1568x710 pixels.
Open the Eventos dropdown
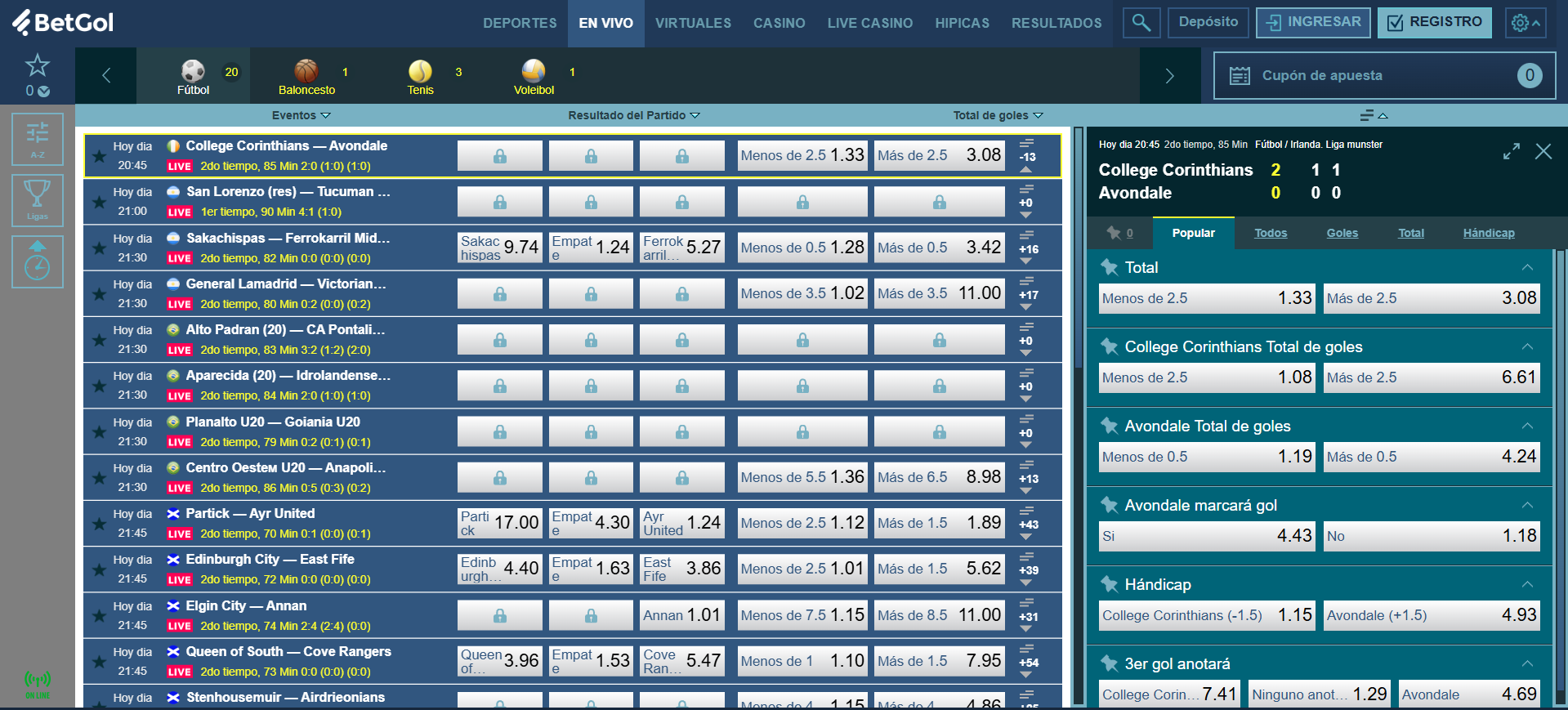pyautogui.click(x=302, y=115)
